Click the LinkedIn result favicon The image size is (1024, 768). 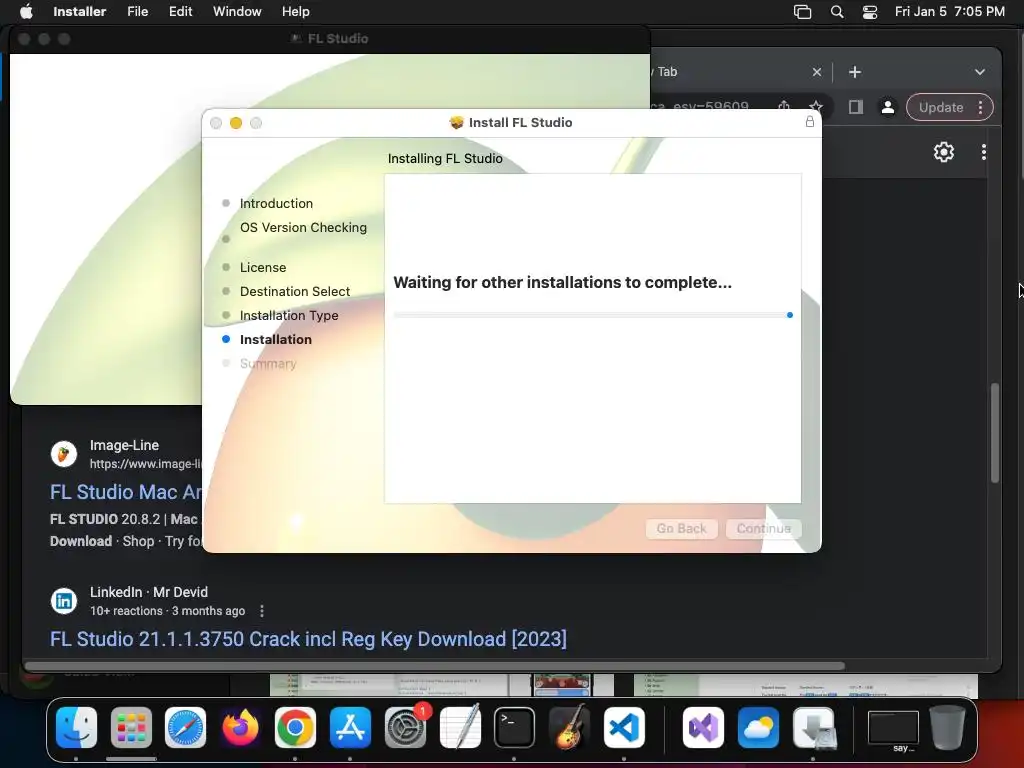(64, 600)
